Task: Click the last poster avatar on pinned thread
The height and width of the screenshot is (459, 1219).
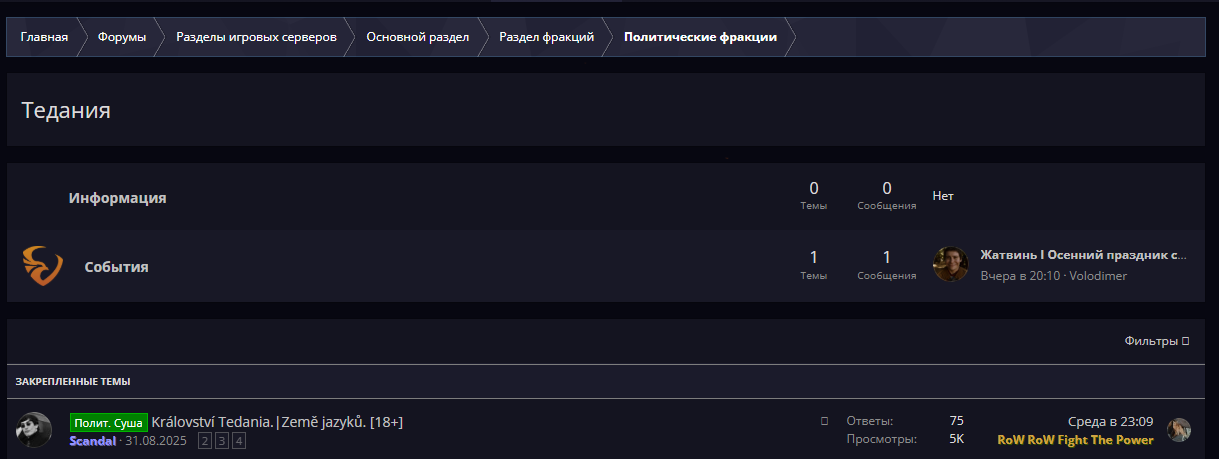Action: coord(1179,430)
